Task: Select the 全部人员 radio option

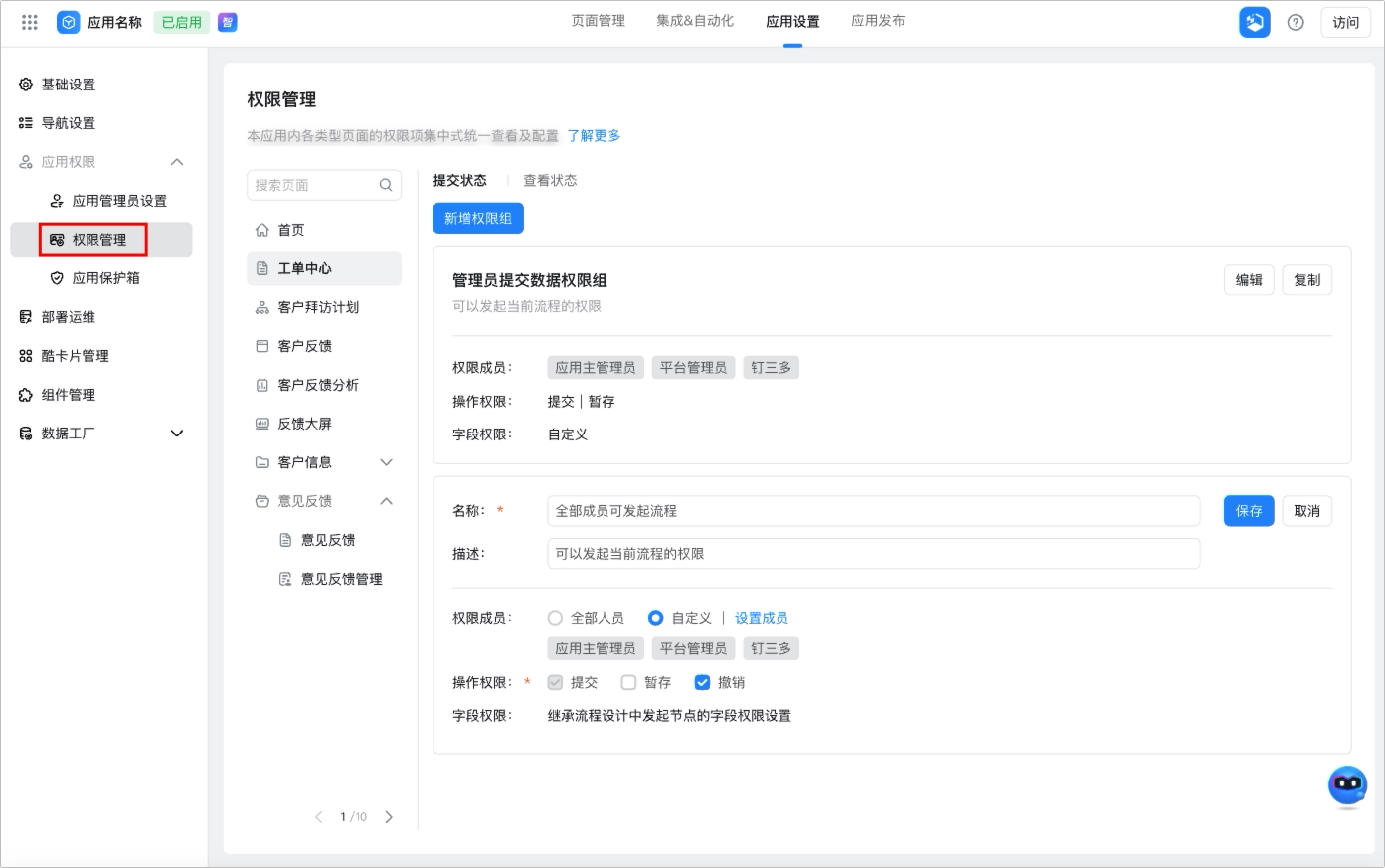Action: pos(556,618)
